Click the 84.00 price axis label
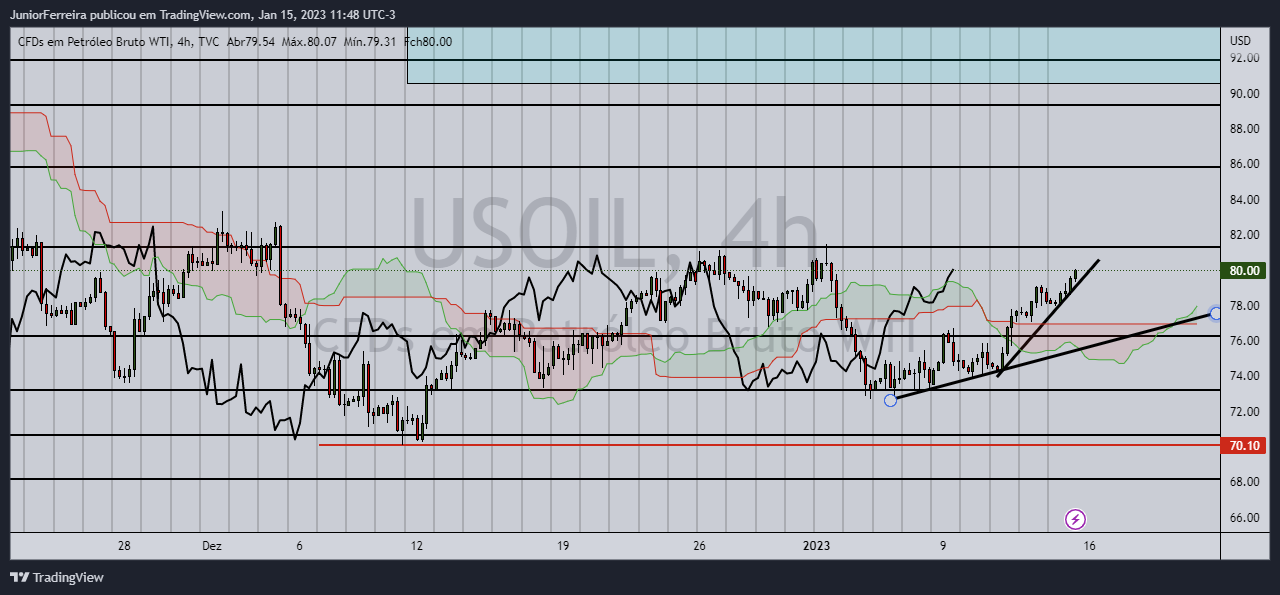The height and width of the screenshot is (595, 1280). click(1244, 200)
